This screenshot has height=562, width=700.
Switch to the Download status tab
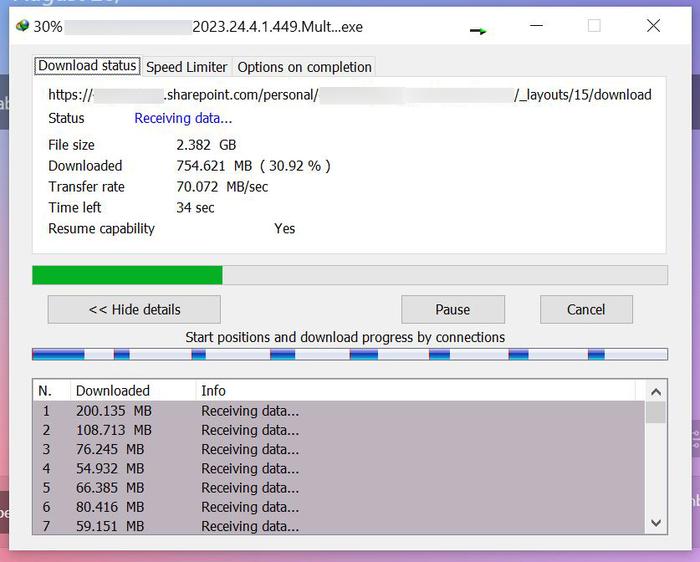87,66
